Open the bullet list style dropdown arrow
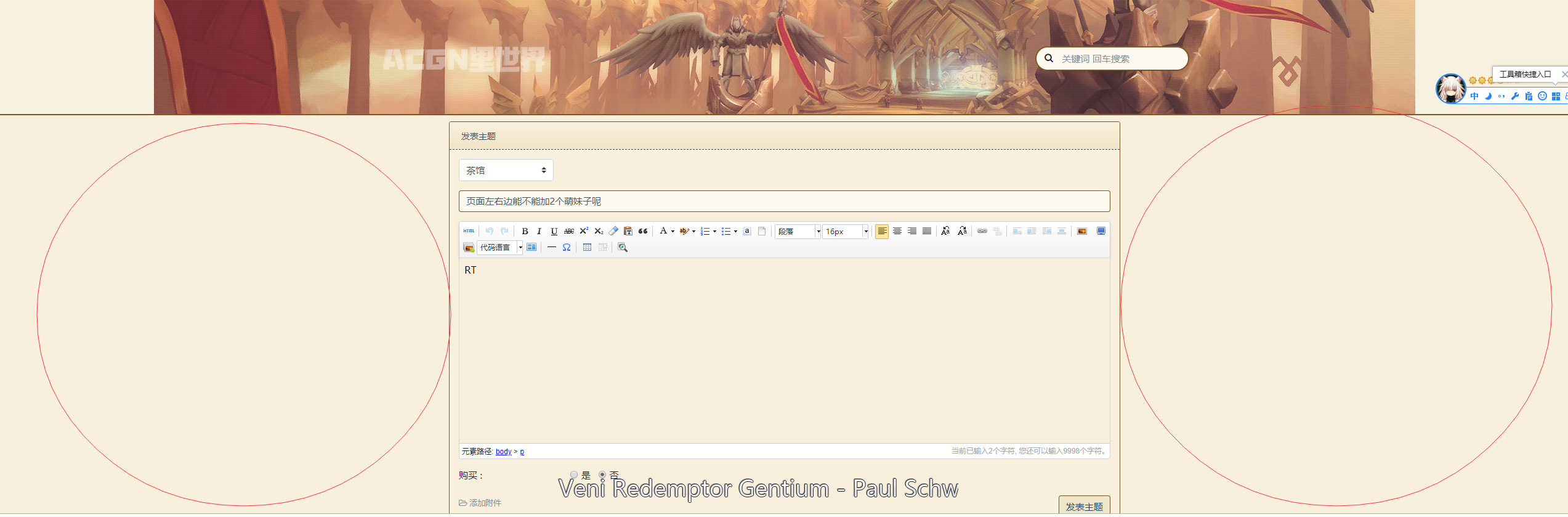The image size is (1568, 517). pyautogui.click(x=735, y=232)
